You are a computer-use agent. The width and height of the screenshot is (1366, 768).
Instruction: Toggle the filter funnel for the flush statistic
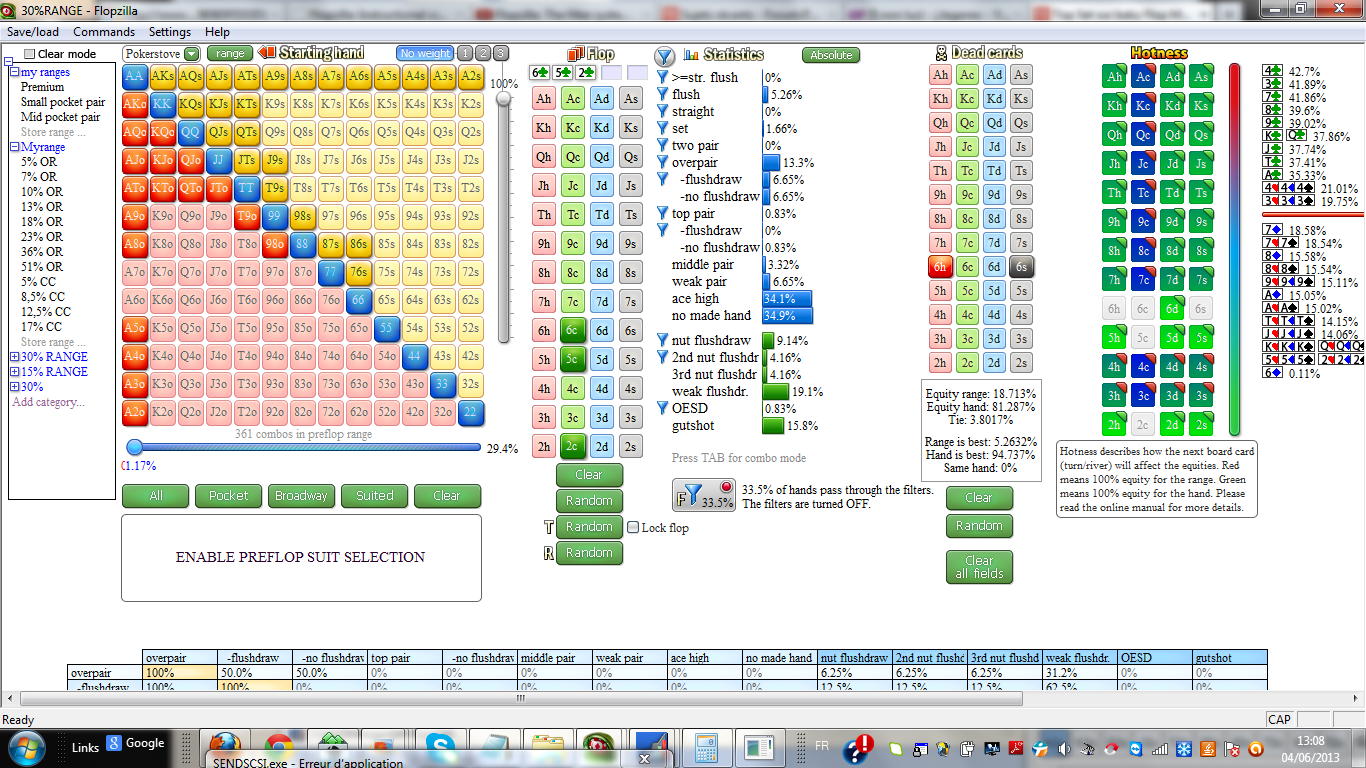pyautogui.click(x=662, y=94)
